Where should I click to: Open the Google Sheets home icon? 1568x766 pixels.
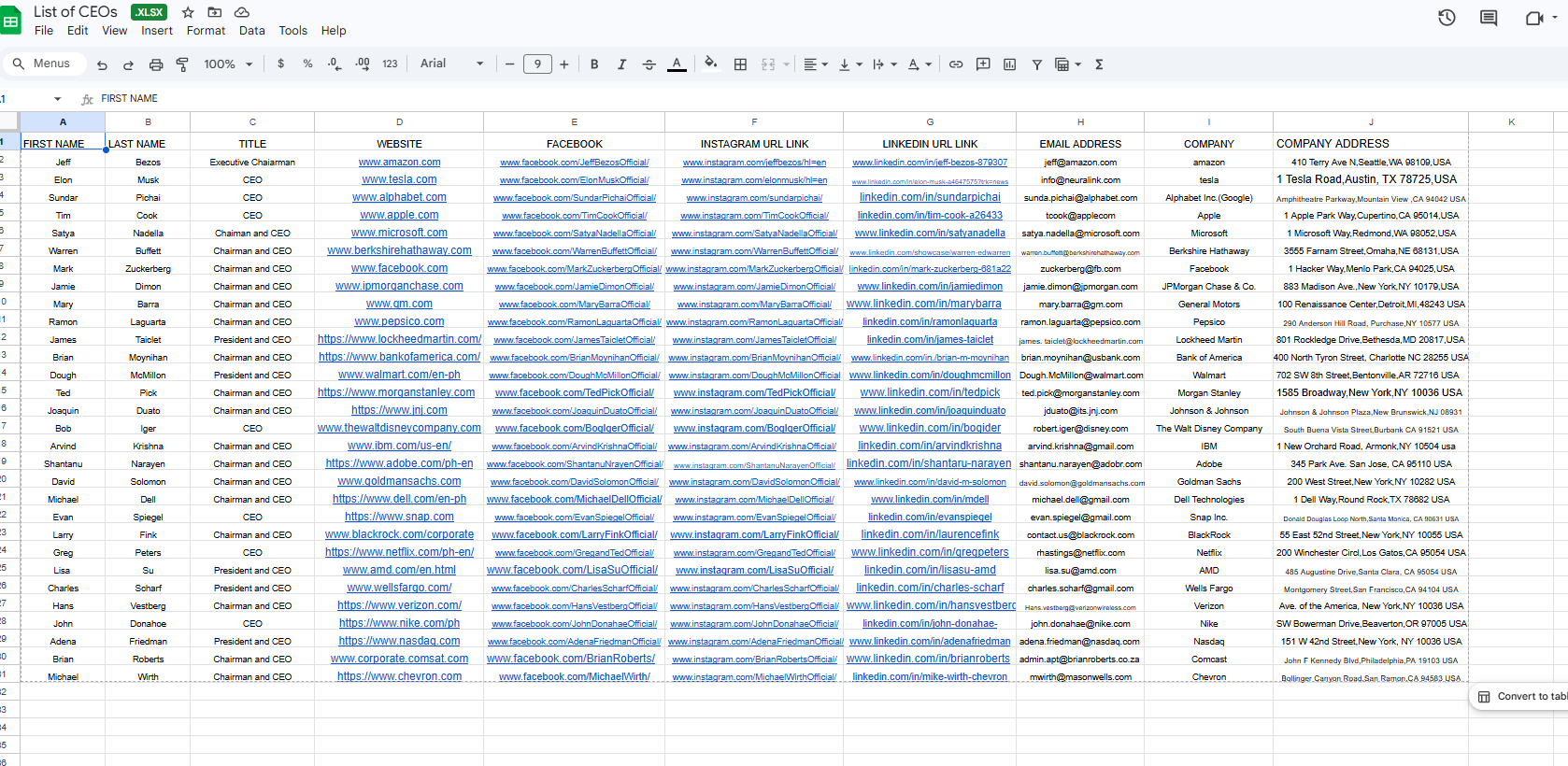[x=10, y=21]
